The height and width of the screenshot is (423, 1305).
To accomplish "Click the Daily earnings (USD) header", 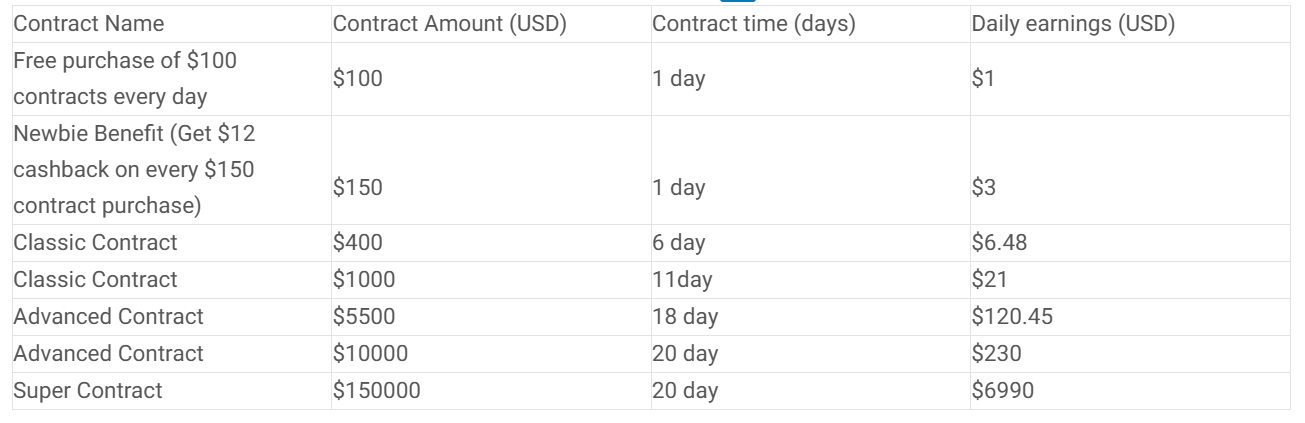I will pos(1073,24).
